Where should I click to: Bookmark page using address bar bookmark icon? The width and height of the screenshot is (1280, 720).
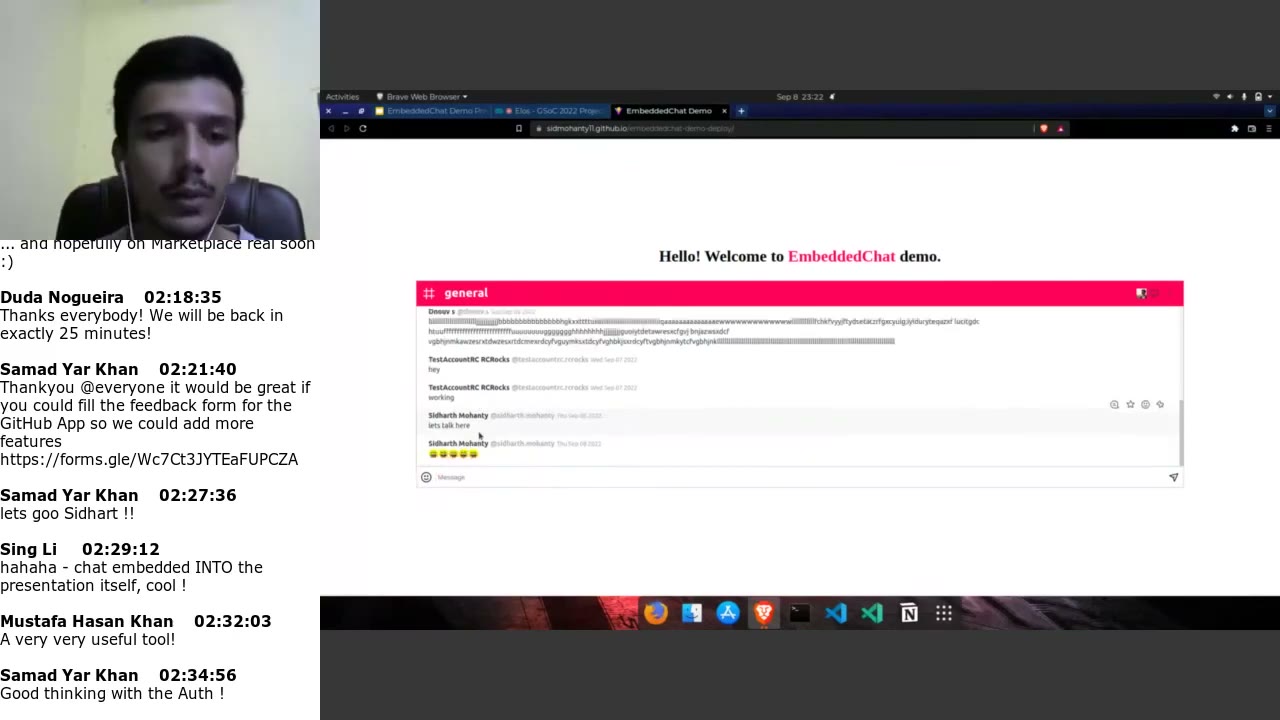pos(518,128)
